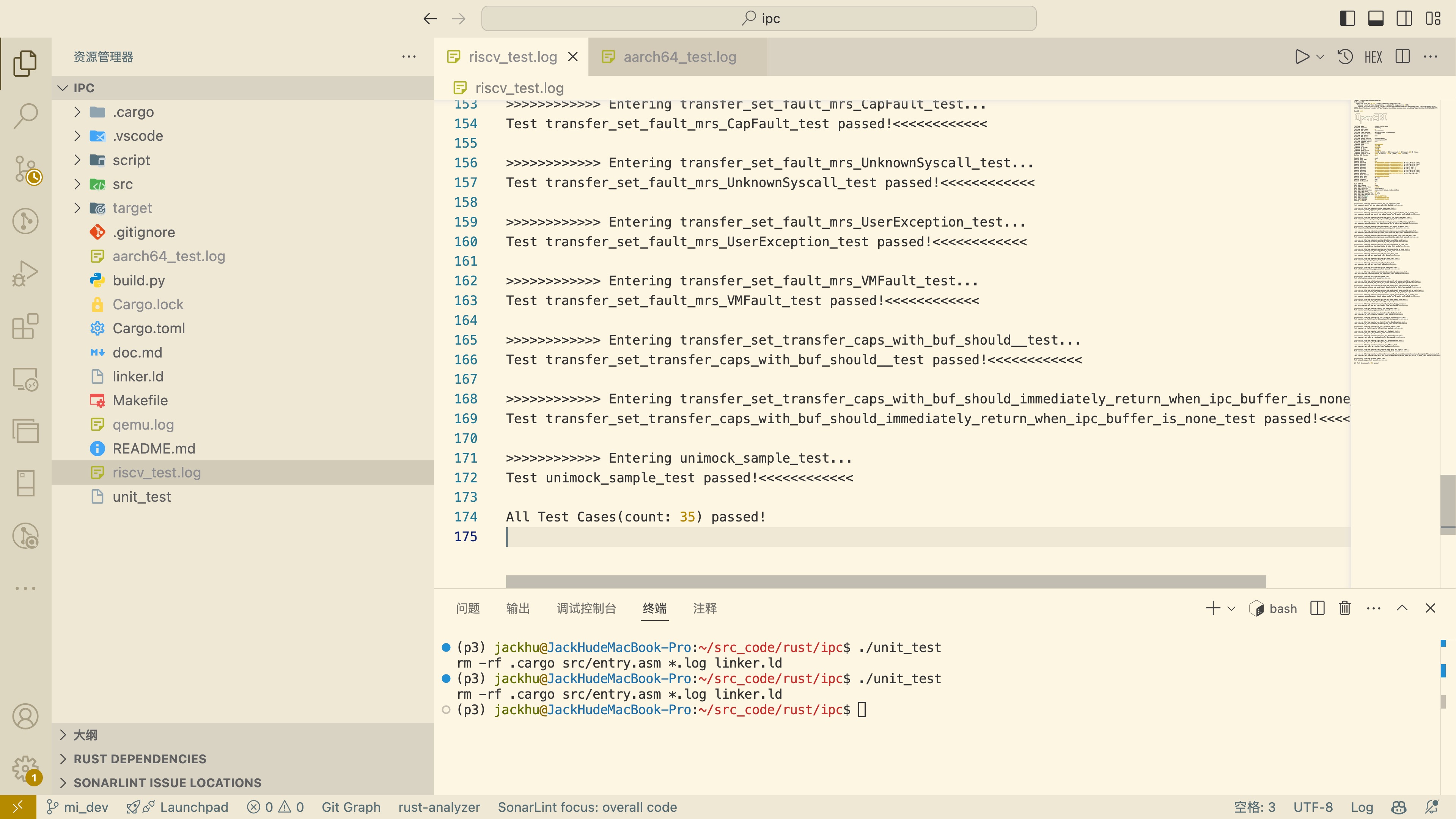Toggle primary side bar visibility
The width and height of the screenshot is (1456, 819).
pyautogui.click(x=1347, y=19)
